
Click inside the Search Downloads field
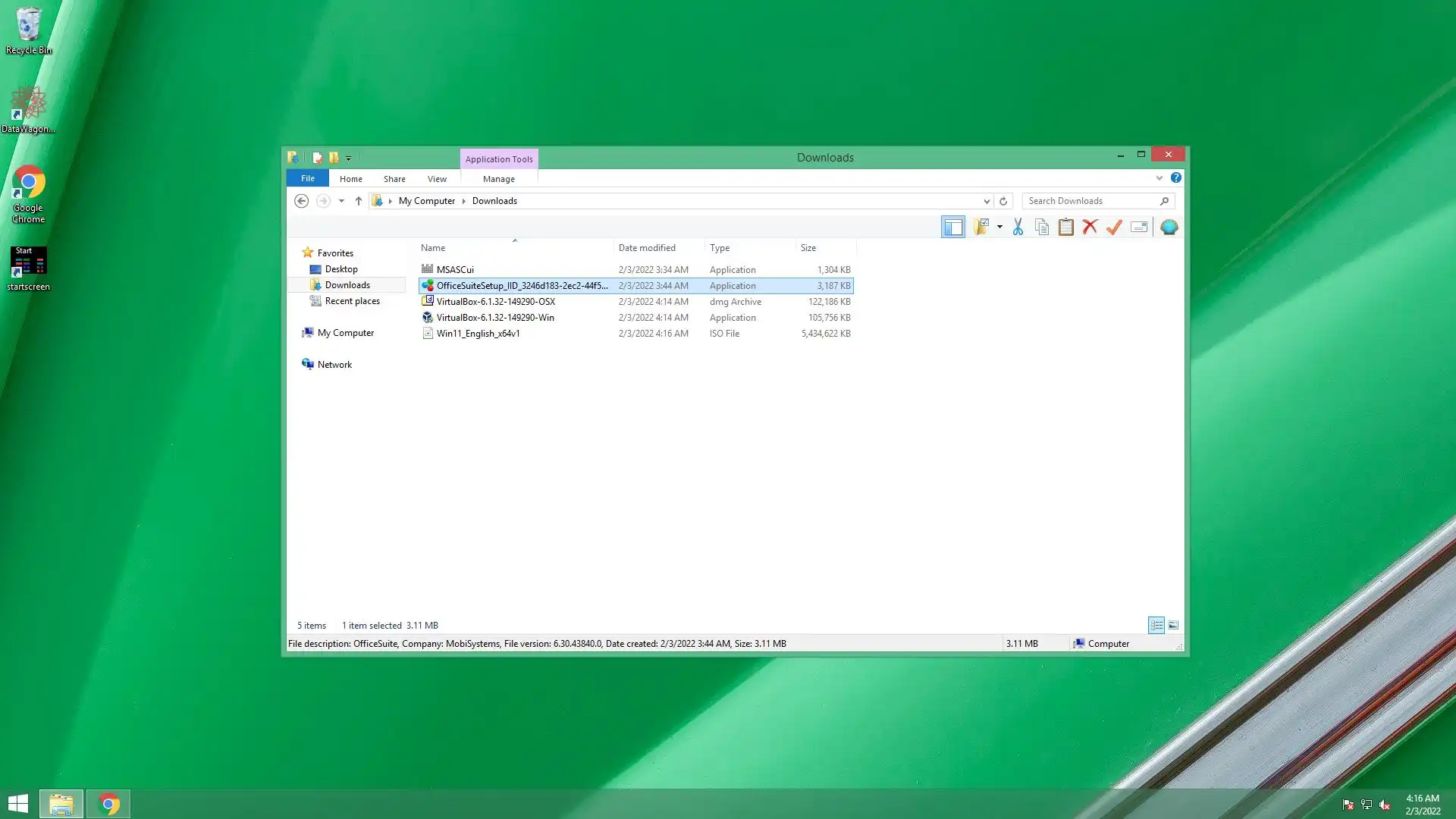tap(1090, 201)
